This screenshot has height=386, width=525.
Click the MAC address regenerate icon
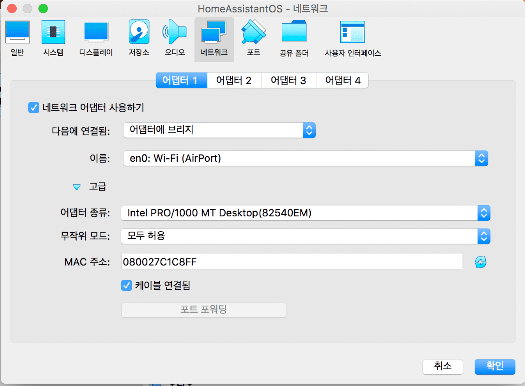click(x=480, y=262)
